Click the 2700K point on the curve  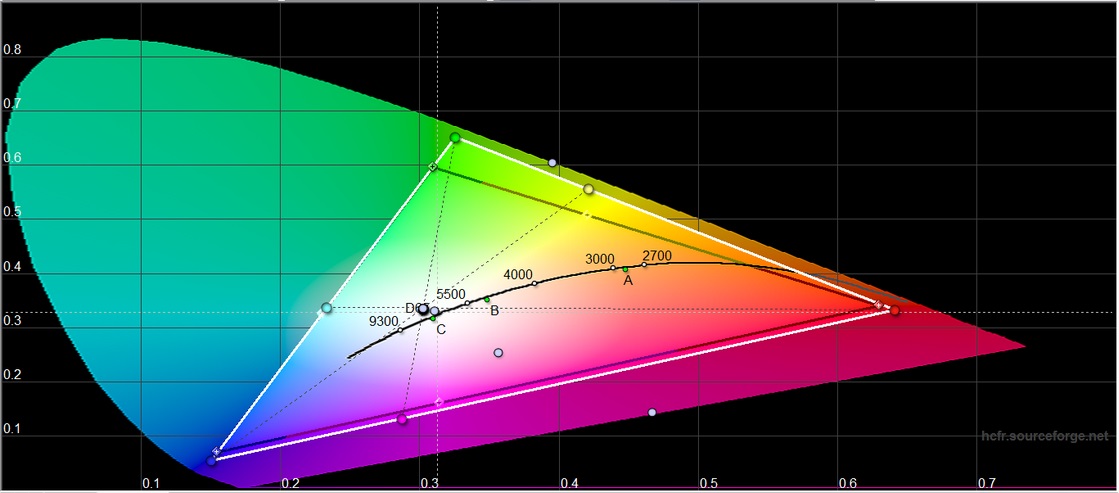(644, 265)
